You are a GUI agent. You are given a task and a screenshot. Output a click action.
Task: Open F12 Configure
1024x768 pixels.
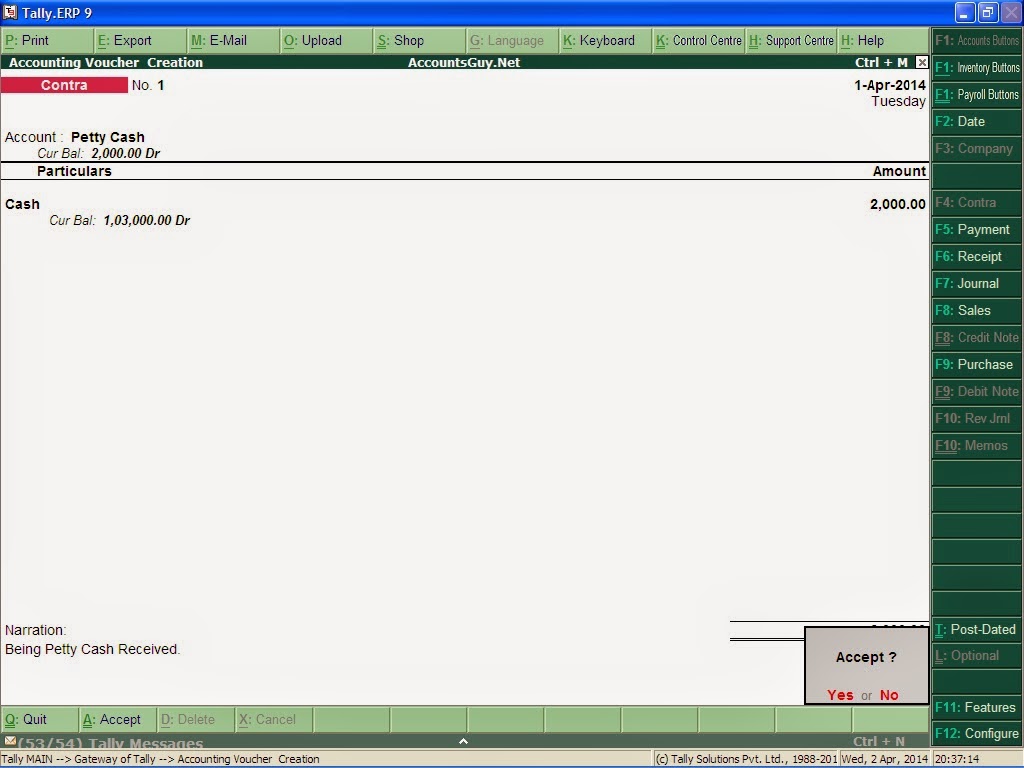pos(976,733)
